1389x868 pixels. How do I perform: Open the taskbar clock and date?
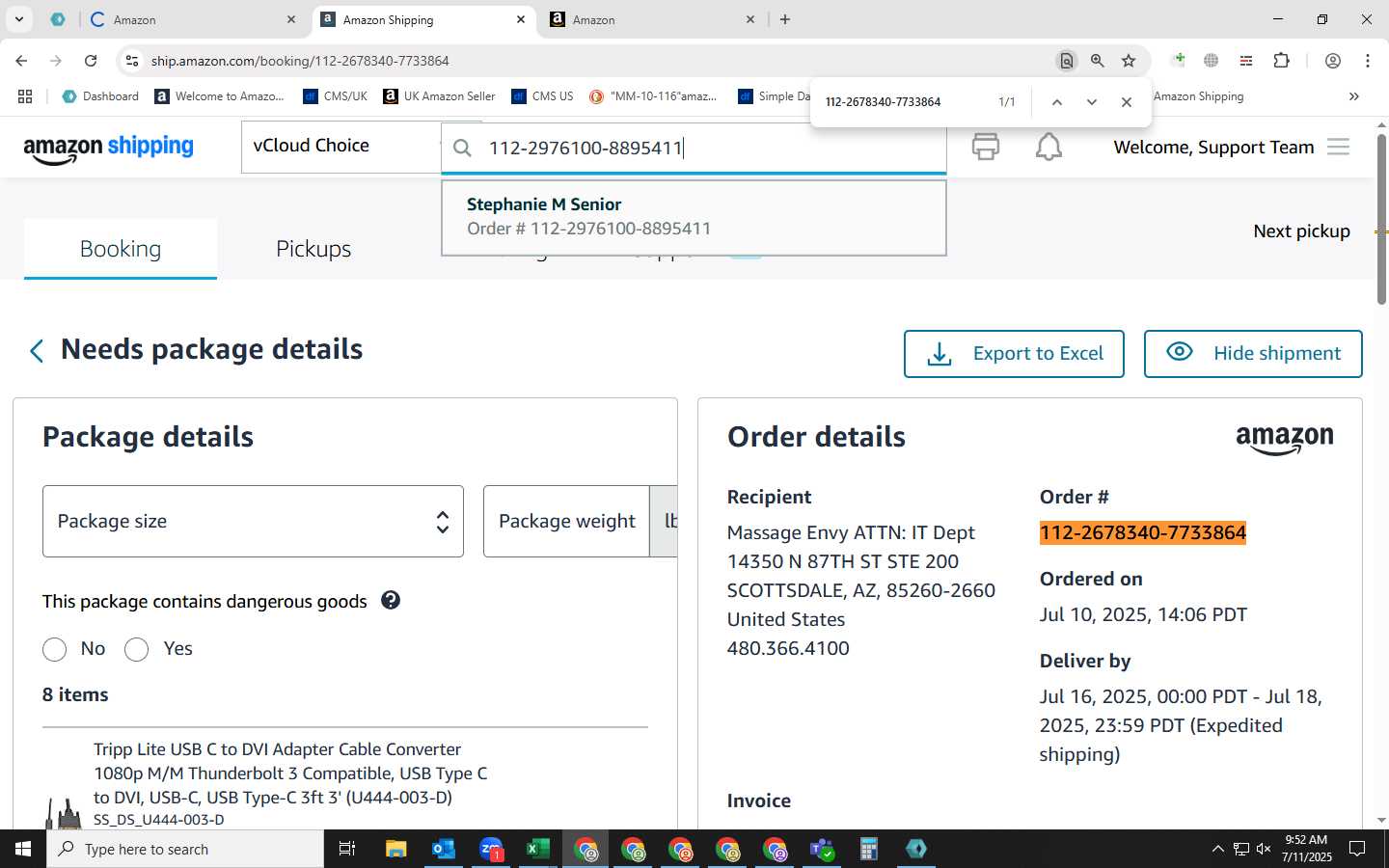(1307, 849)
